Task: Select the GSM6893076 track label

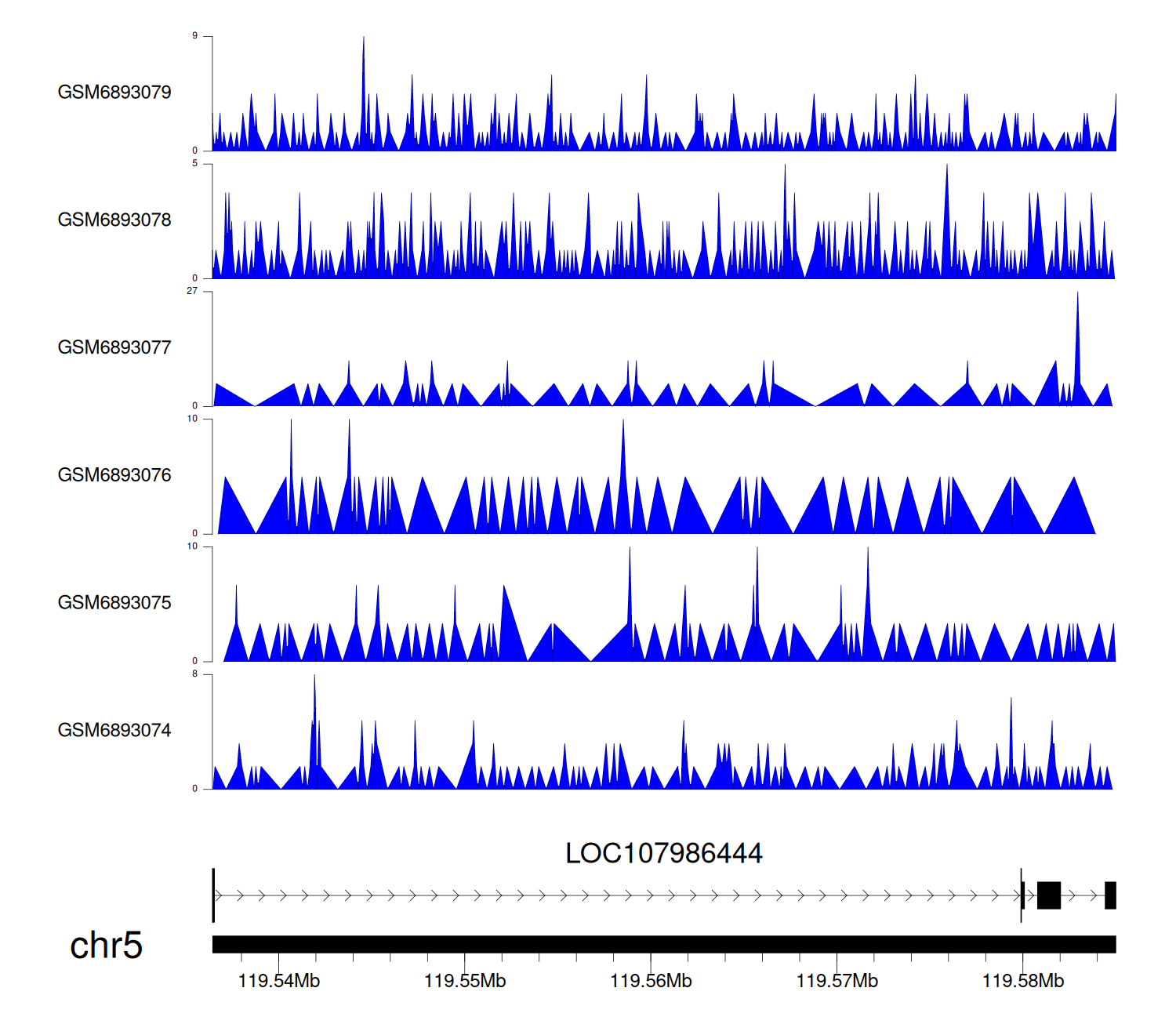Action: (x=114, y=475)
